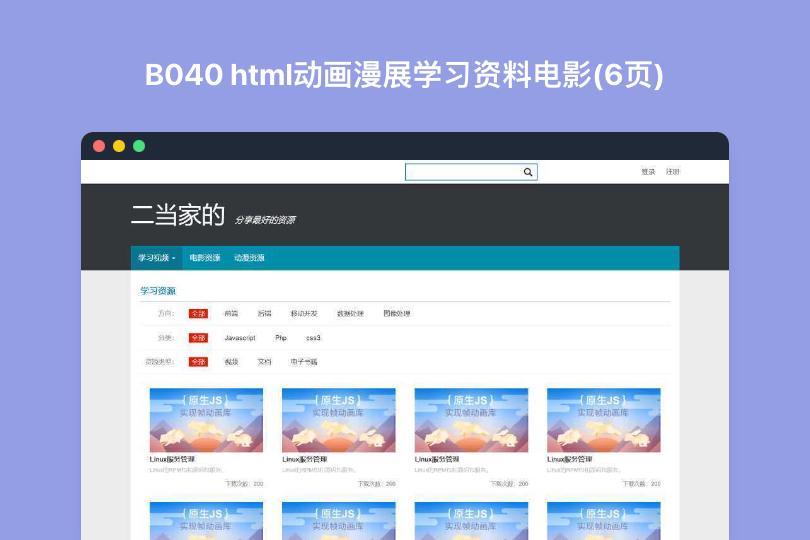This screenshot has height=540, width=810.
Task: Select the Php category filter
Action: click(281, 338)
